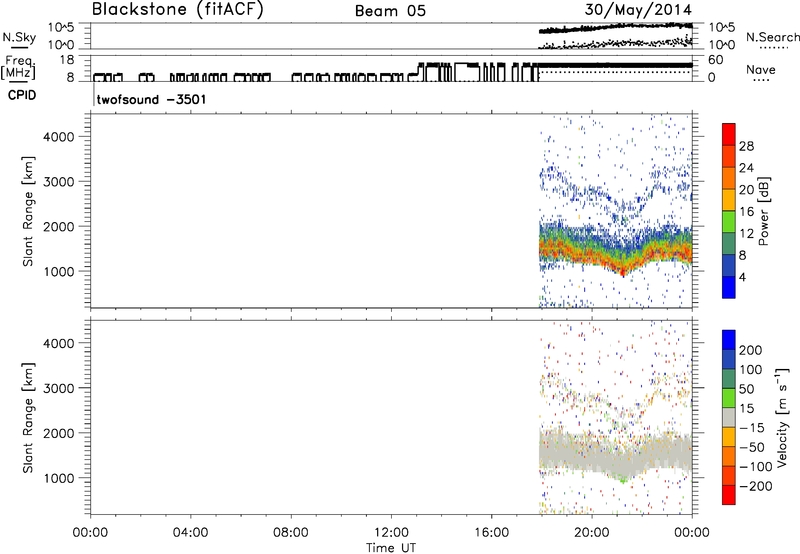The height and width of the screenshot is (554, 800).
Task: Click the 'CPID' label
Action: tap(22, 95)
